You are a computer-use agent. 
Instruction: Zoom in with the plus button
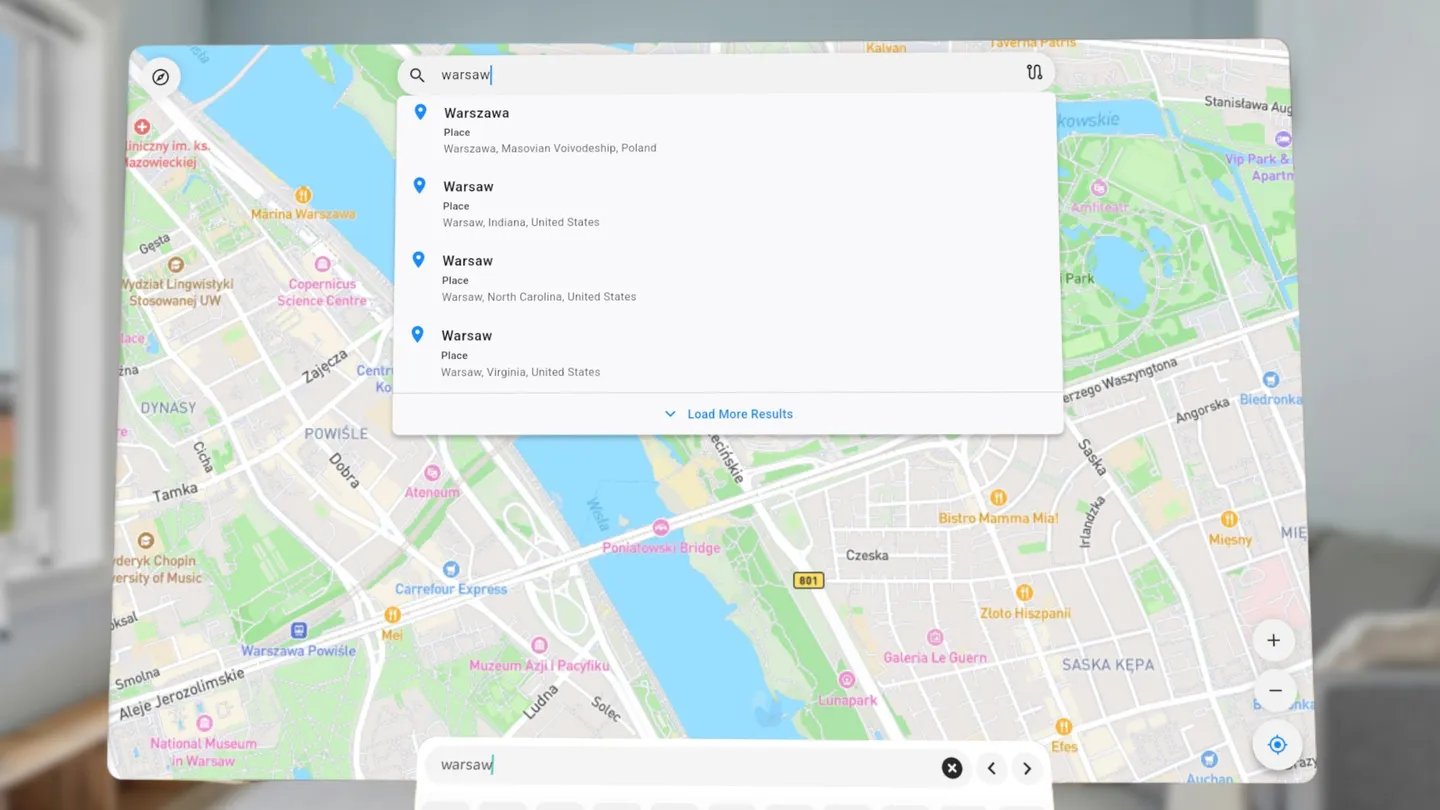(x=1273, y=641)
